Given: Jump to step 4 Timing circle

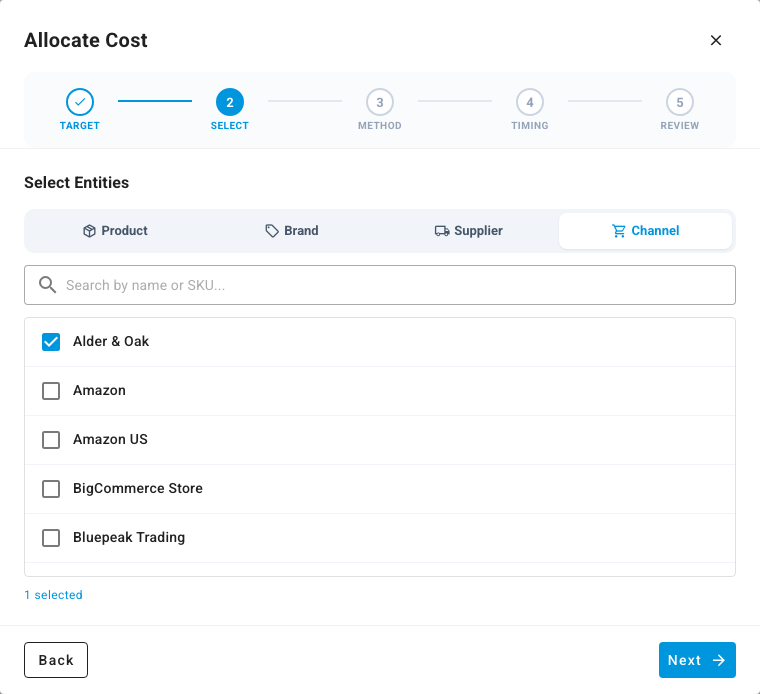Looking at the screenshot, I should click(530, 102).
